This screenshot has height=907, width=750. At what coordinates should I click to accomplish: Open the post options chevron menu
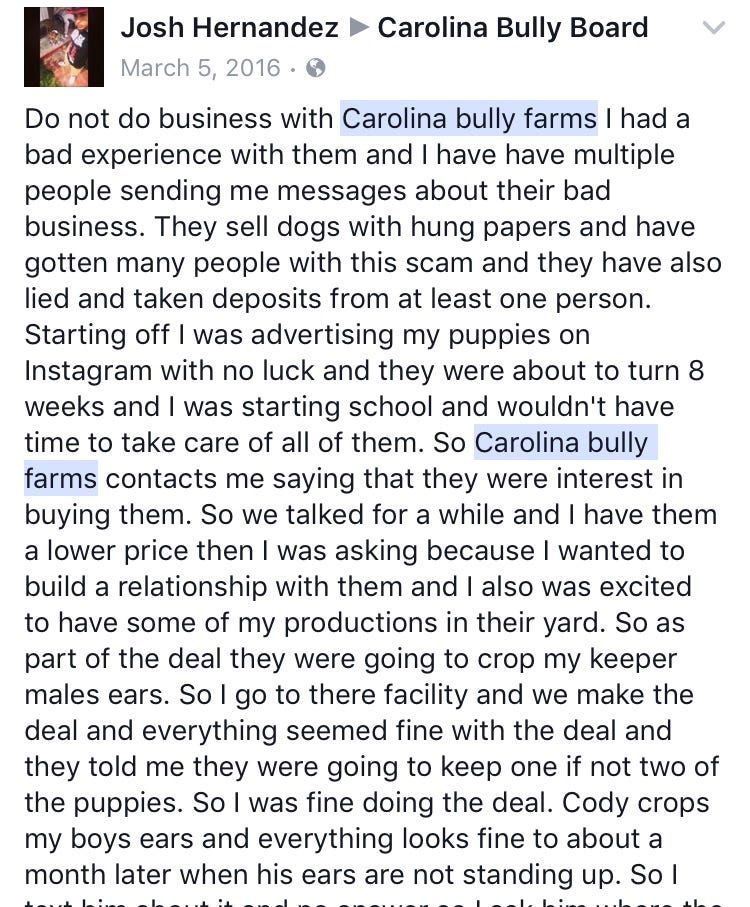[714, 27]
